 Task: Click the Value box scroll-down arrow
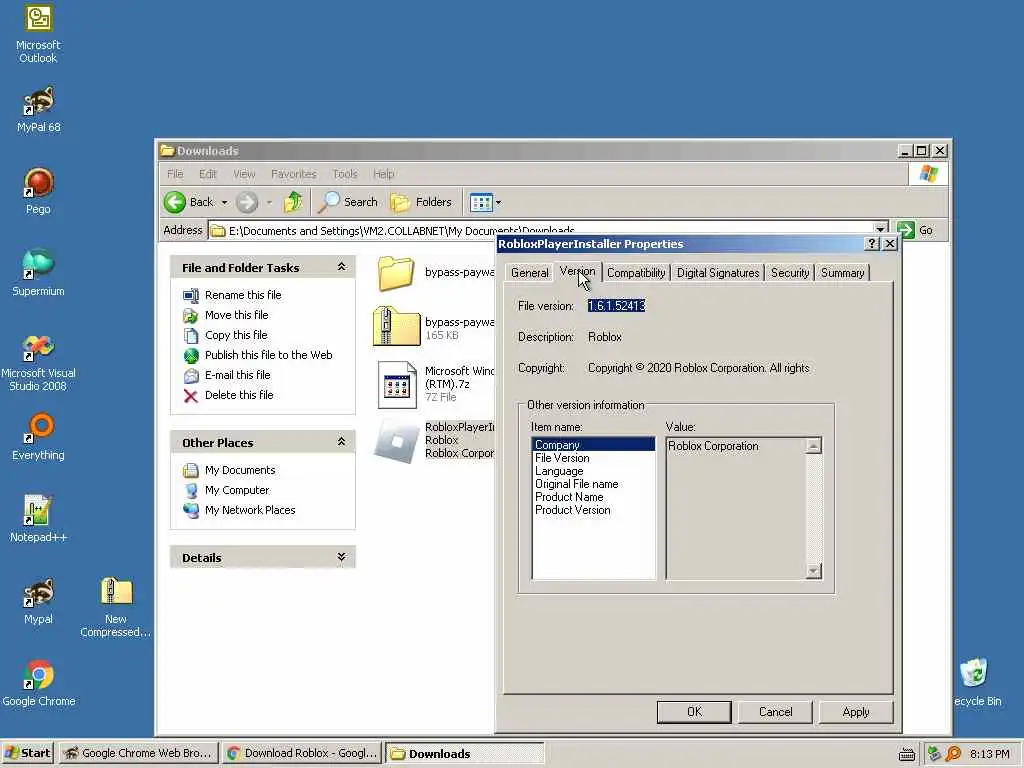coord(813,571)
